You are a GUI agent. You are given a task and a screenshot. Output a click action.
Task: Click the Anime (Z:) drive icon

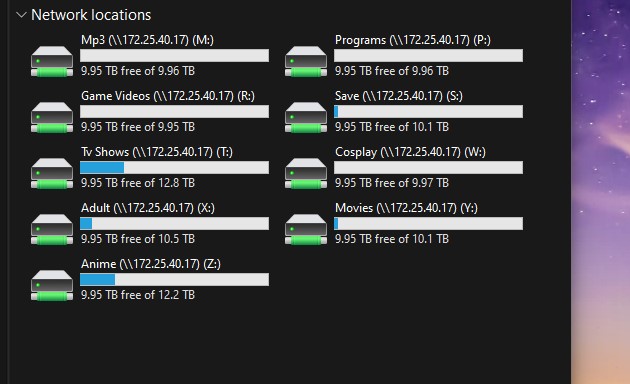52,285
